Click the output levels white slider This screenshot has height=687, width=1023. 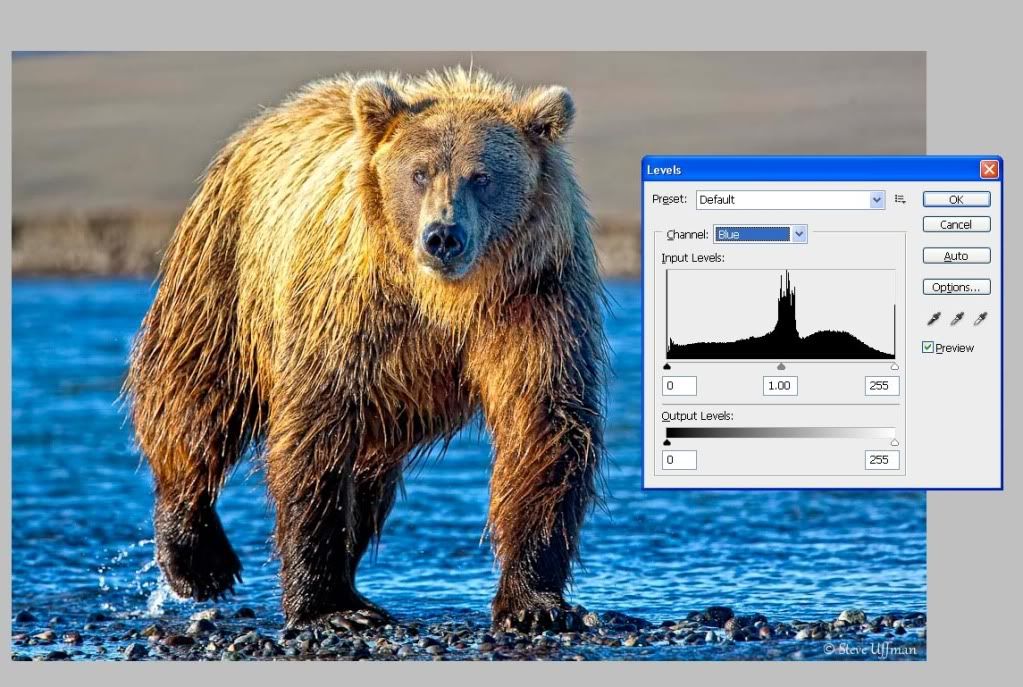(x=894, y=442)
